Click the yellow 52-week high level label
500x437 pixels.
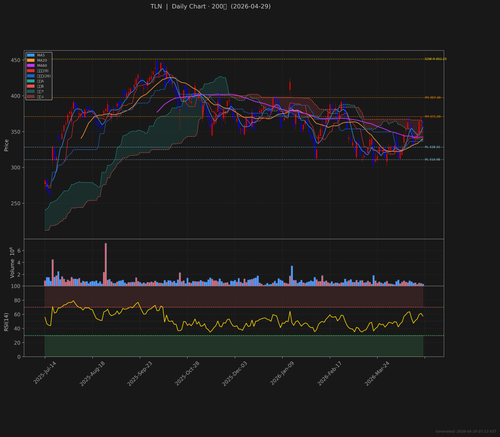pyautogui.click(x=435, y=59)
